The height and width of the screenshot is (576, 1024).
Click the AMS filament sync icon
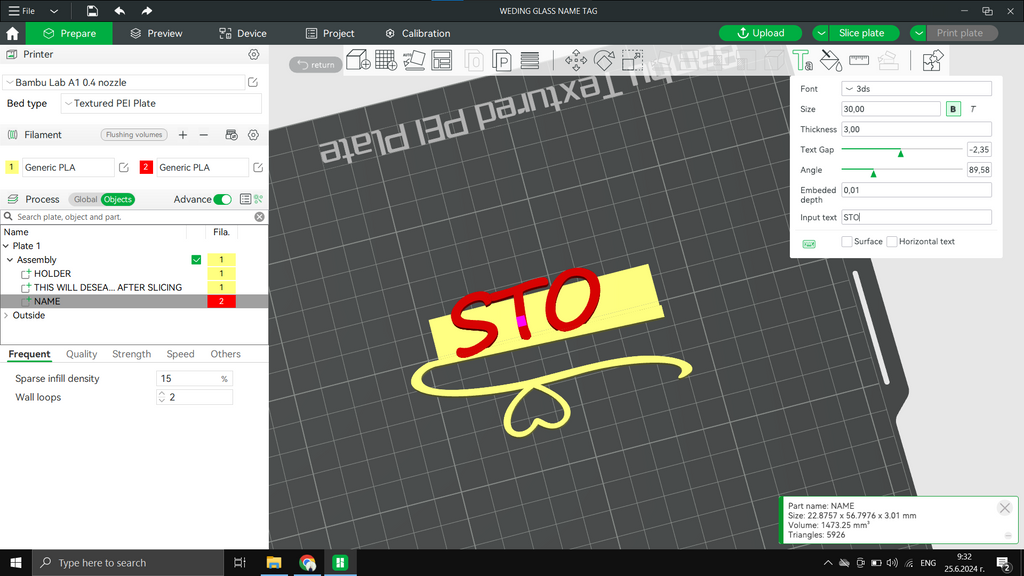[x=231, y=135]
